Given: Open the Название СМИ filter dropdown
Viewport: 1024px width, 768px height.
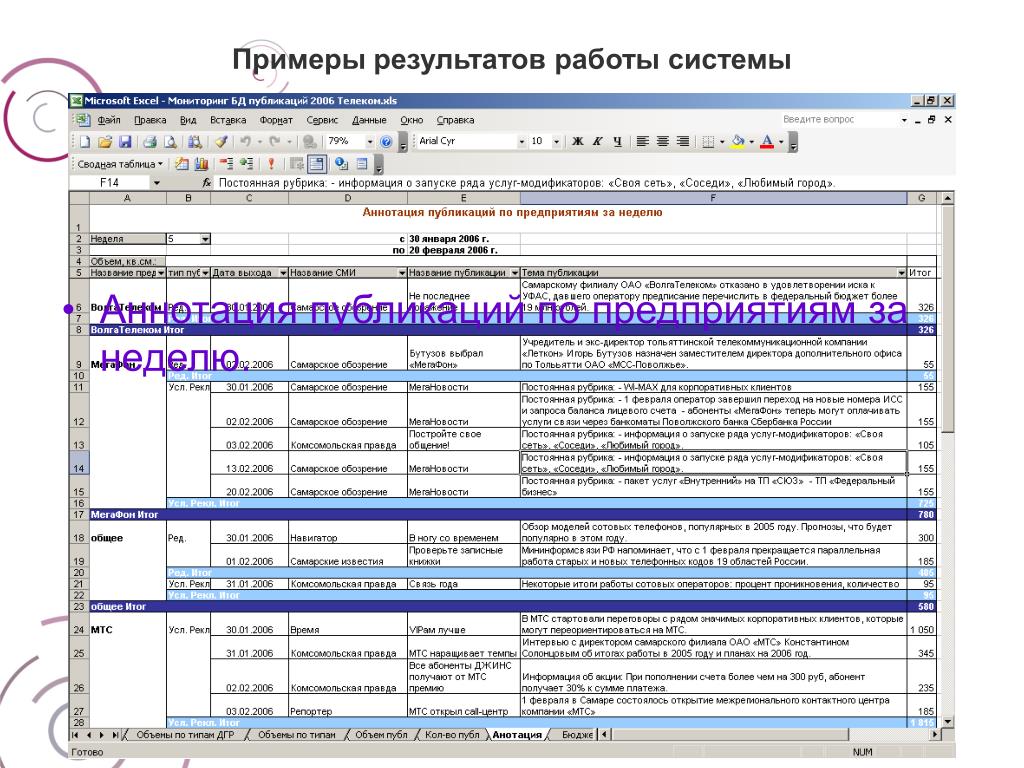Looking at the screenshot, I should pos(402,273).
